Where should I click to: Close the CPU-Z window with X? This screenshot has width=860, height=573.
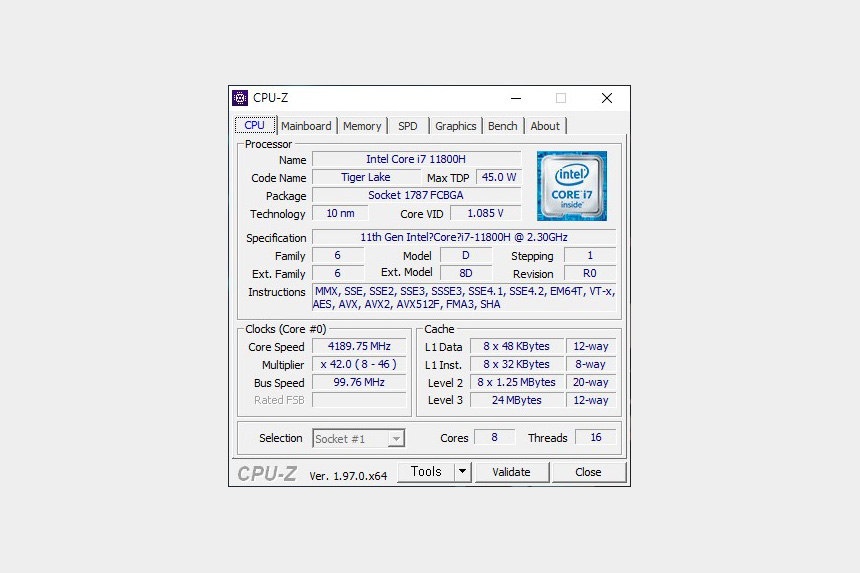point(607,98)
